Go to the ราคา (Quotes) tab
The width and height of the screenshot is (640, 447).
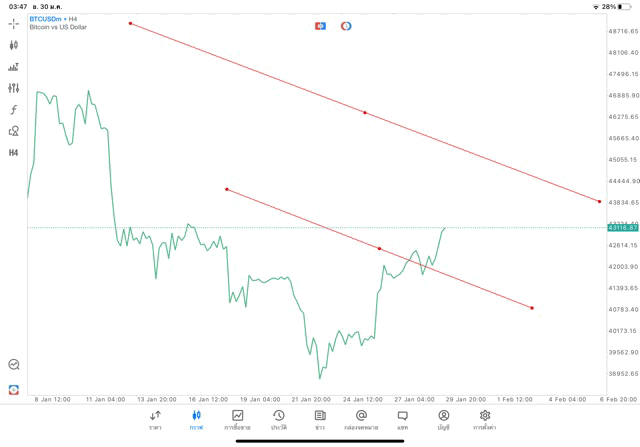(155, 419)
